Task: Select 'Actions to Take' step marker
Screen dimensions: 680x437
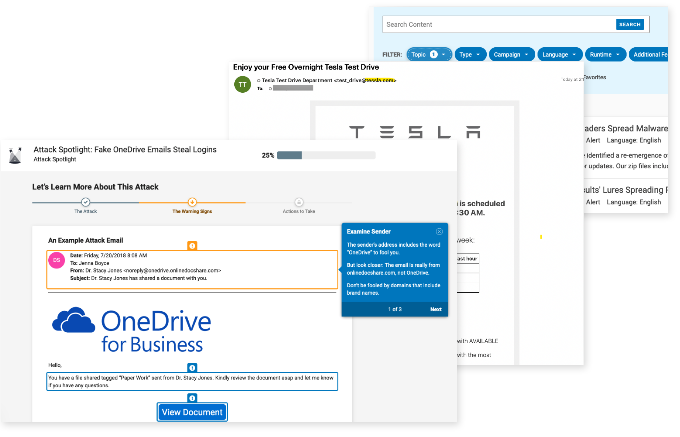Action: point(299,202)
